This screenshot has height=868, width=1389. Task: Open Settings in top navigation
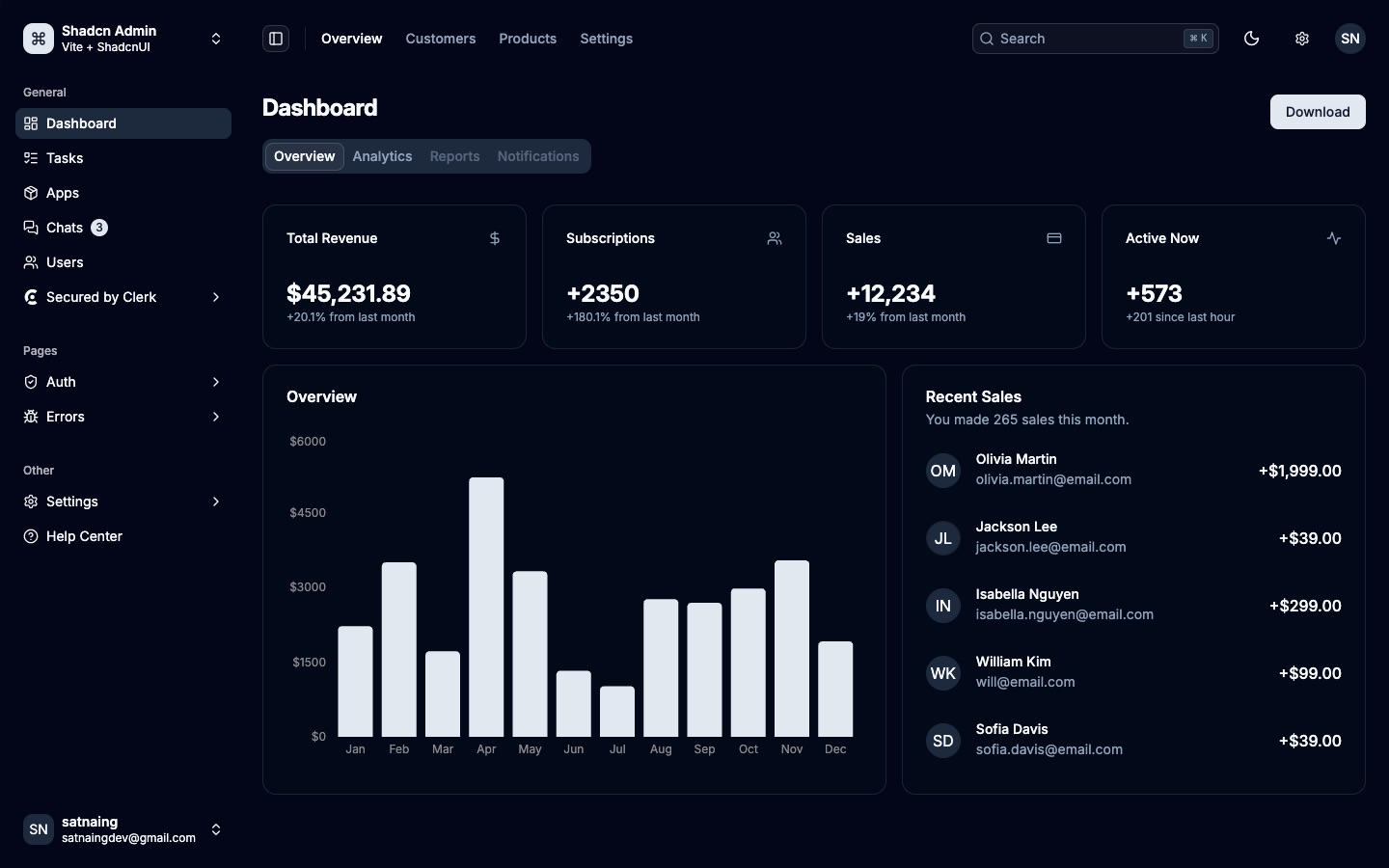[607, 39]
